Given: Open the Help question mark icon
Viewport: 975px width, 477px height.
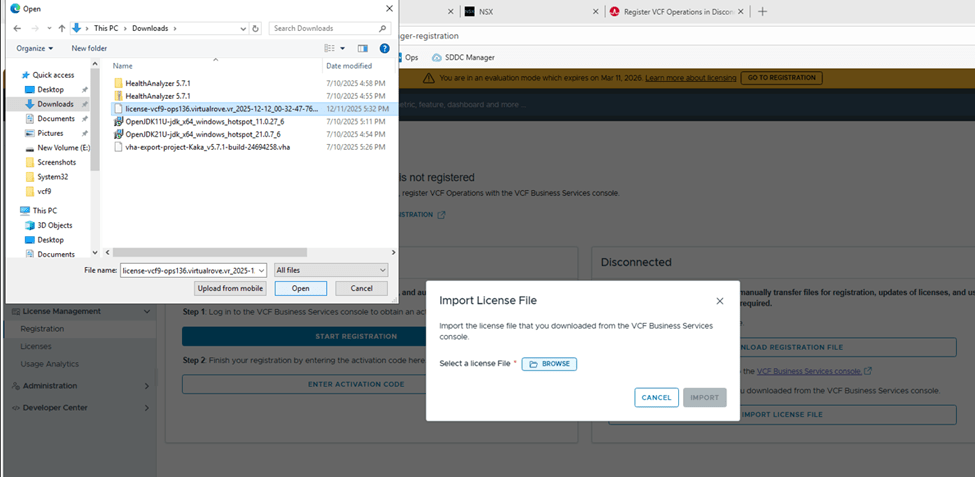Looking at the screenshot, I should pyautogui.click(x=385, y=48).
